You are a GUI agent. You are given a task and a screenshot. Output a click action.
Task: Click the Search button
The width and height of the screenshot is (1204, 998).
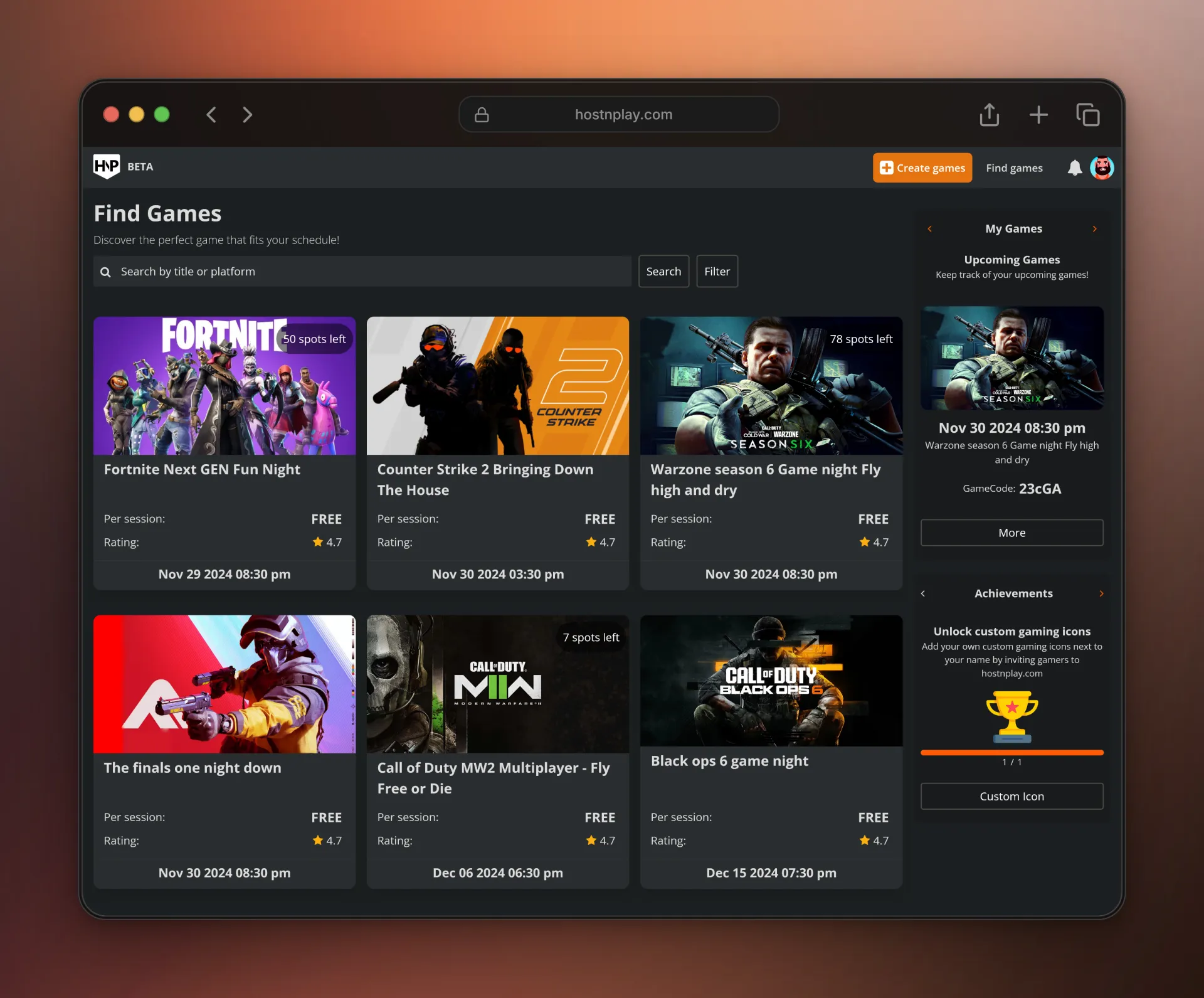pos(663,272)
